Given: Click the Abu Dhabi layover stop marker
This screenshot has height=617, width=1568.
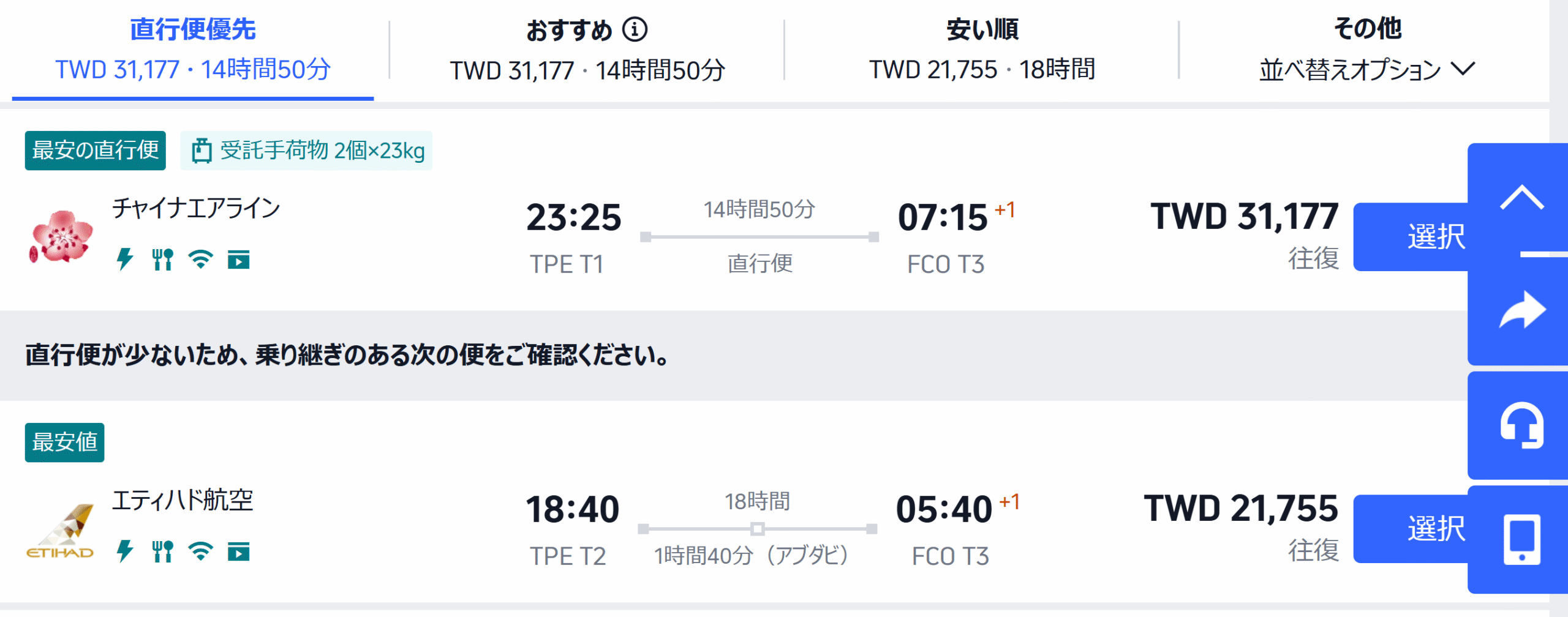Looking at the screenshot, I should coord(757,529).
